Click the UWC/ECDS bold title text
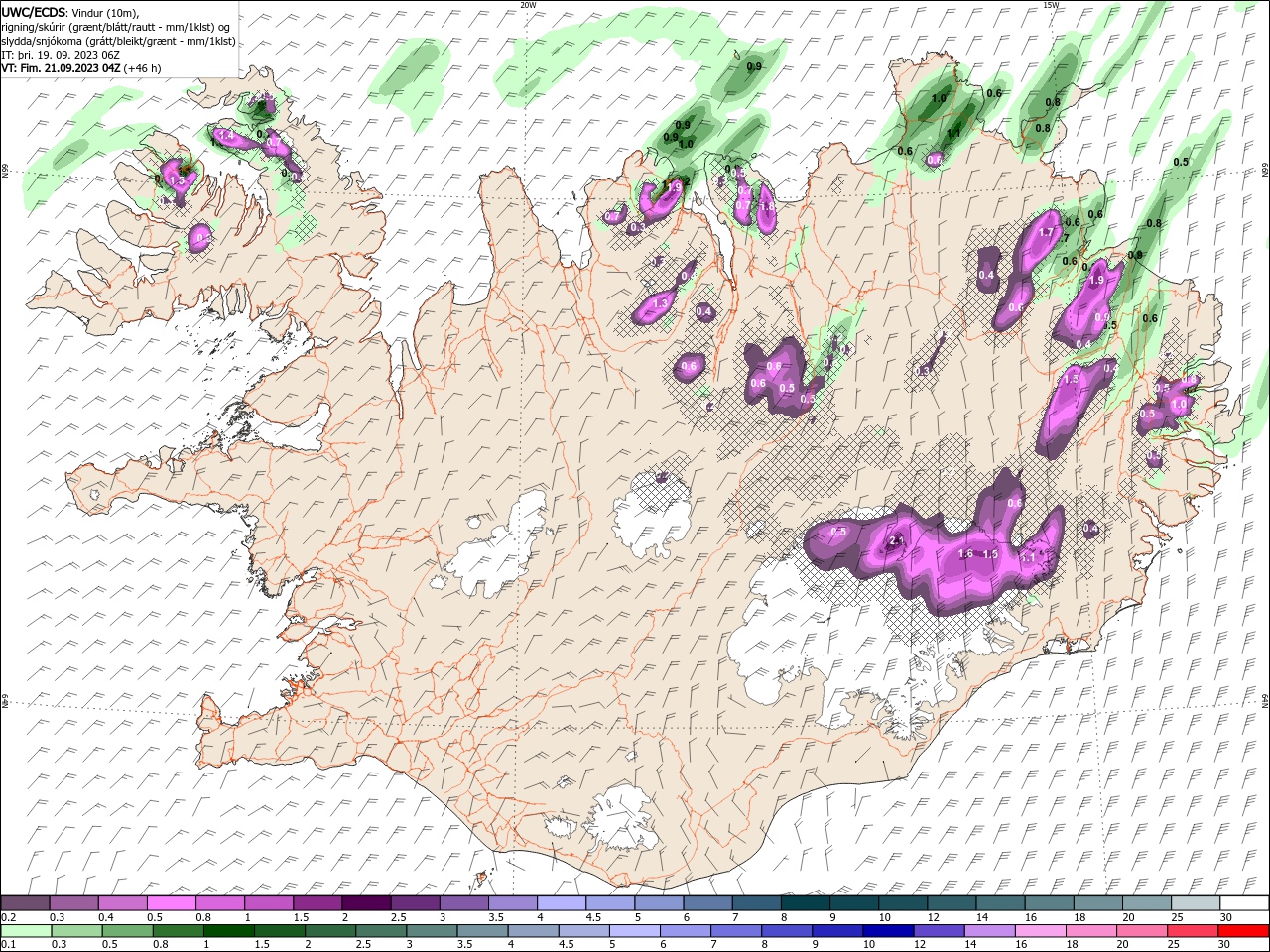This screenshot has height=952, width=1270. (x=34, y=12)
